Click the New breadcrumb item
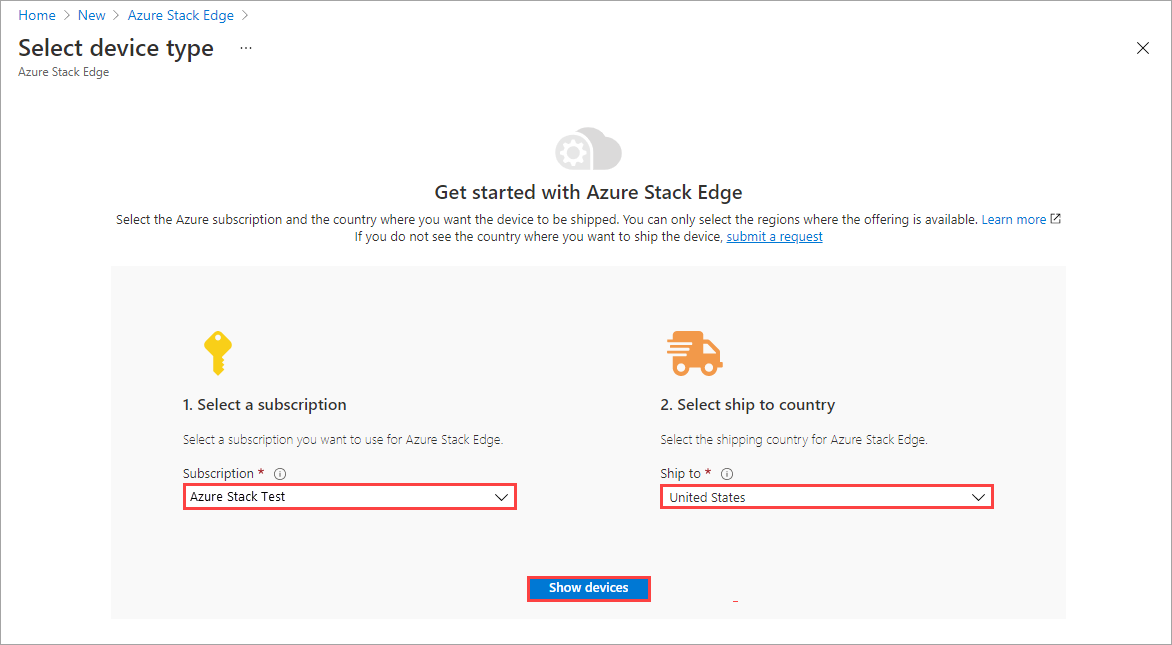The width and height of the screenshot is (1172, 645). pyautogui.click(x=91, y=15)
